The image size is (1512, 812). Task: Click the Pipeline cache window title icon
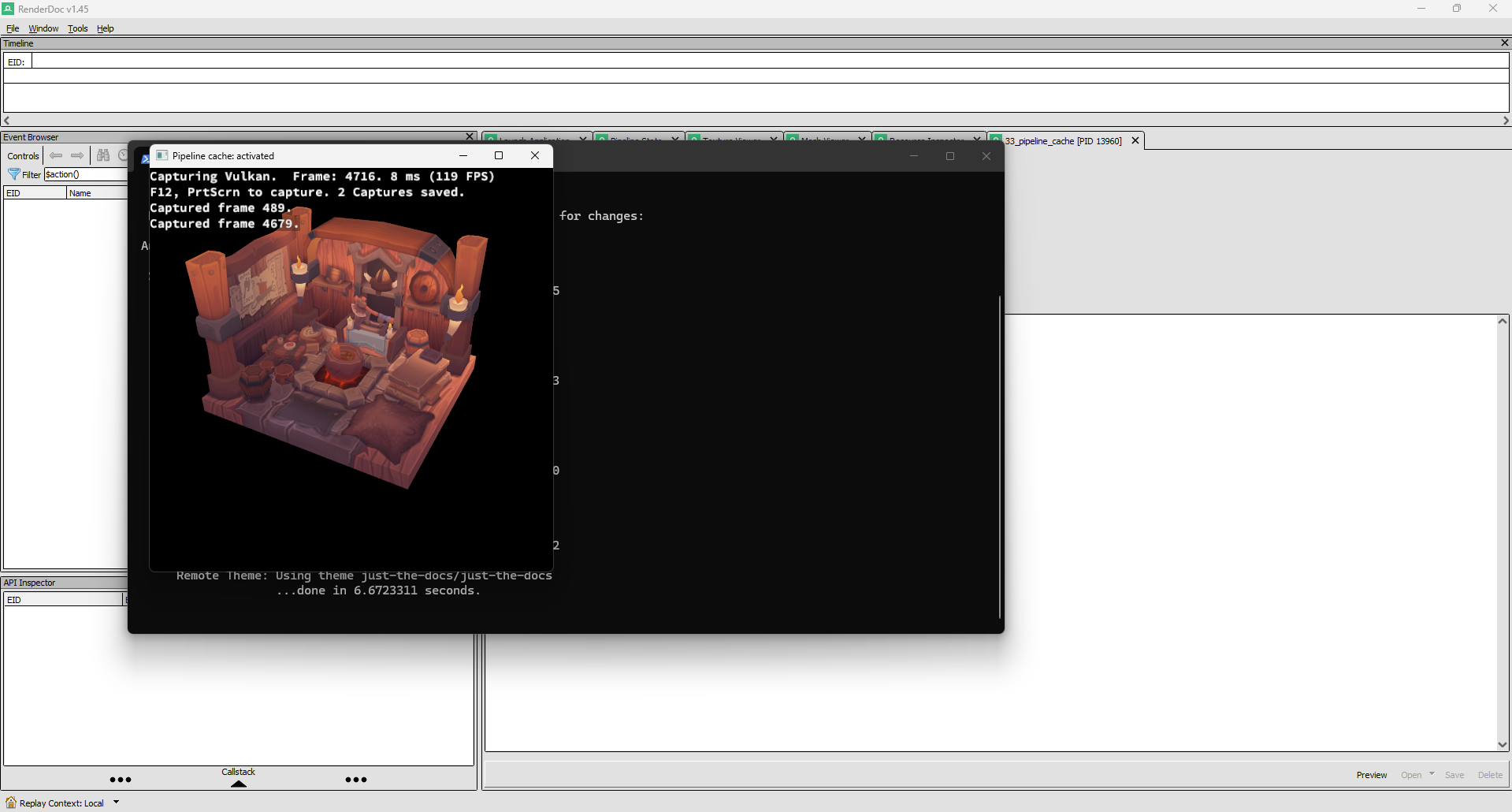[x=162, y=155]
